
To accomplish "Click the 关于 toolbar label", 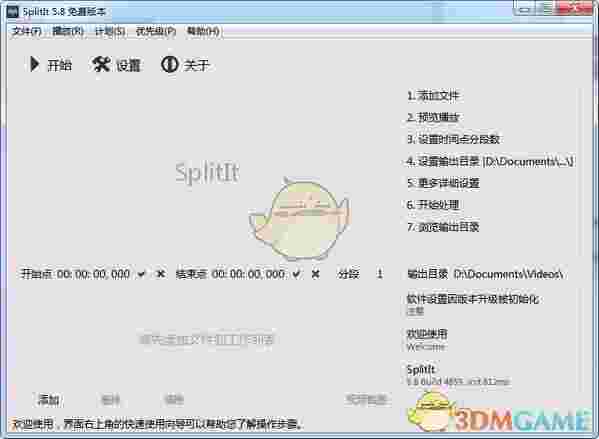I will click(196, 65).
